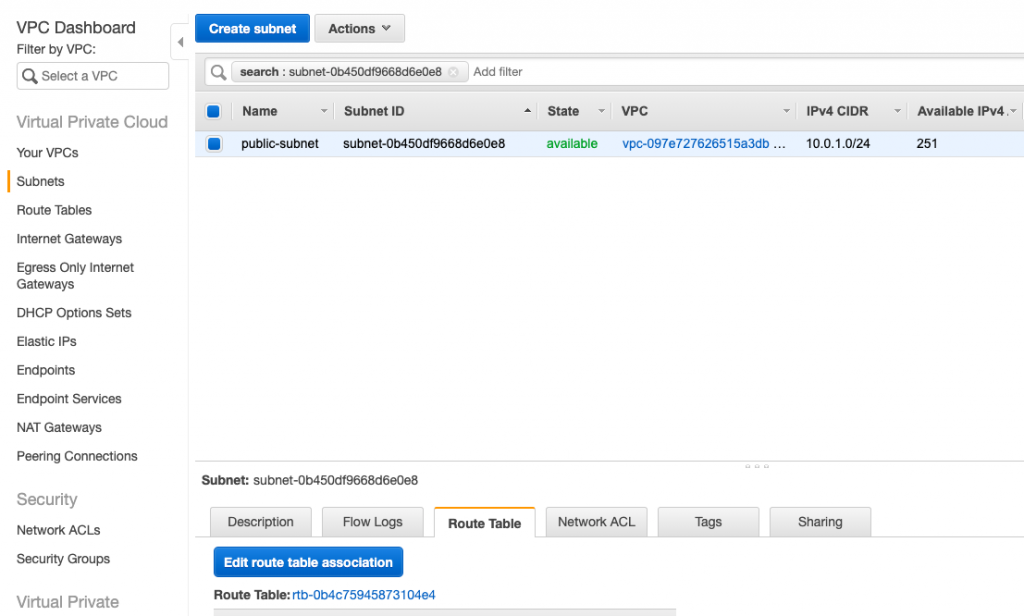Select the Route Table tab
Image resolution: width=1024 pixels, height=616 pixels.
click(485, 523)
